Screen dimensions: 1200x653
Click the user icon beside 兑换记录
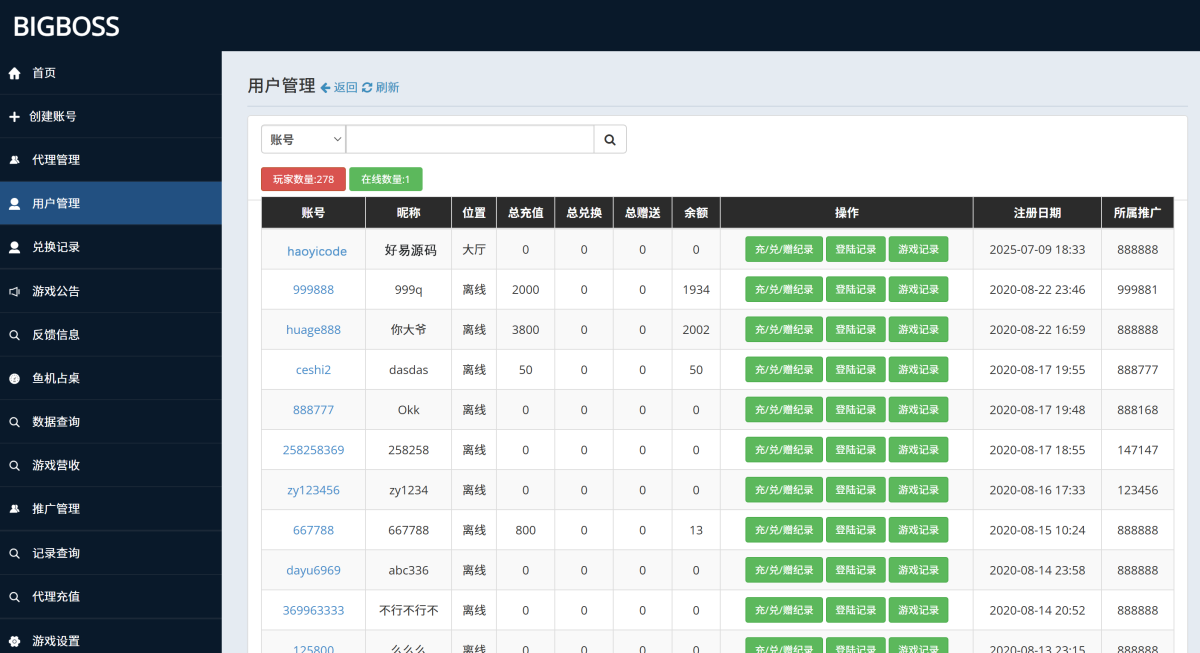(15, 247)
